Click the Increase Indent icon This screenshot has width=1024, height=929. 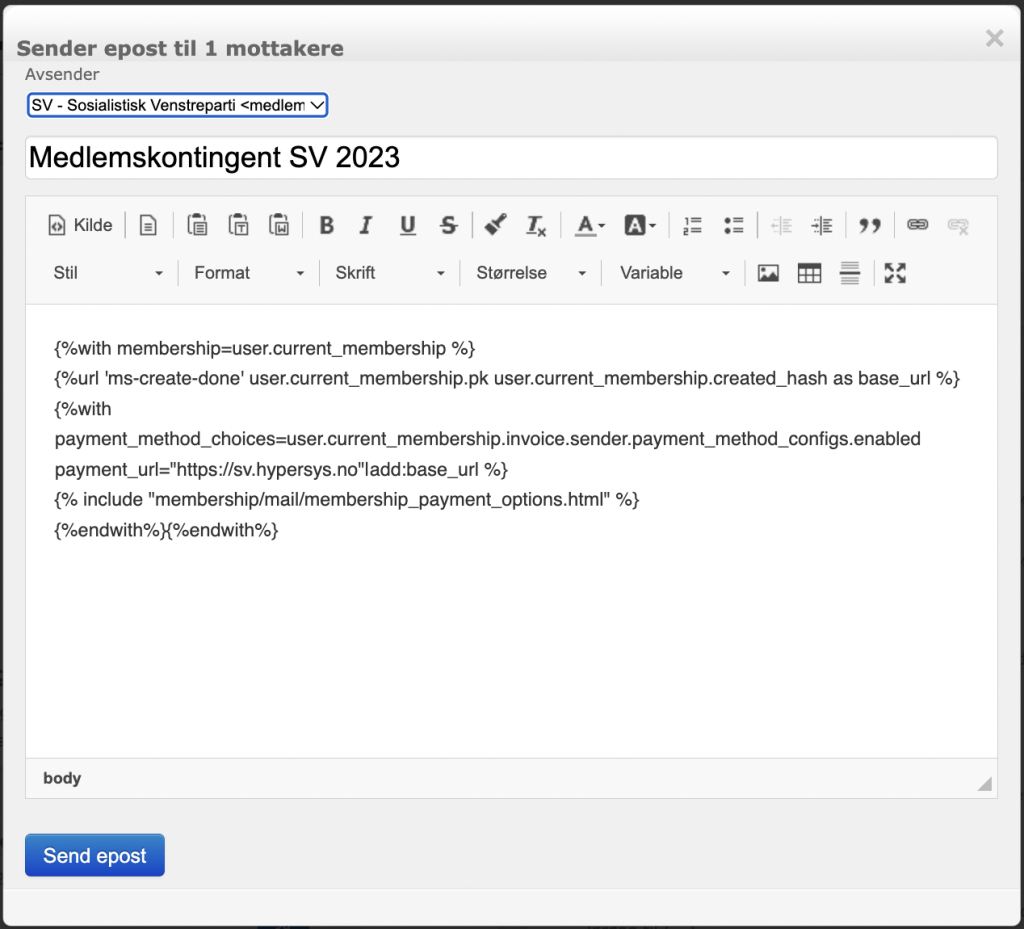tap(822, 225)
